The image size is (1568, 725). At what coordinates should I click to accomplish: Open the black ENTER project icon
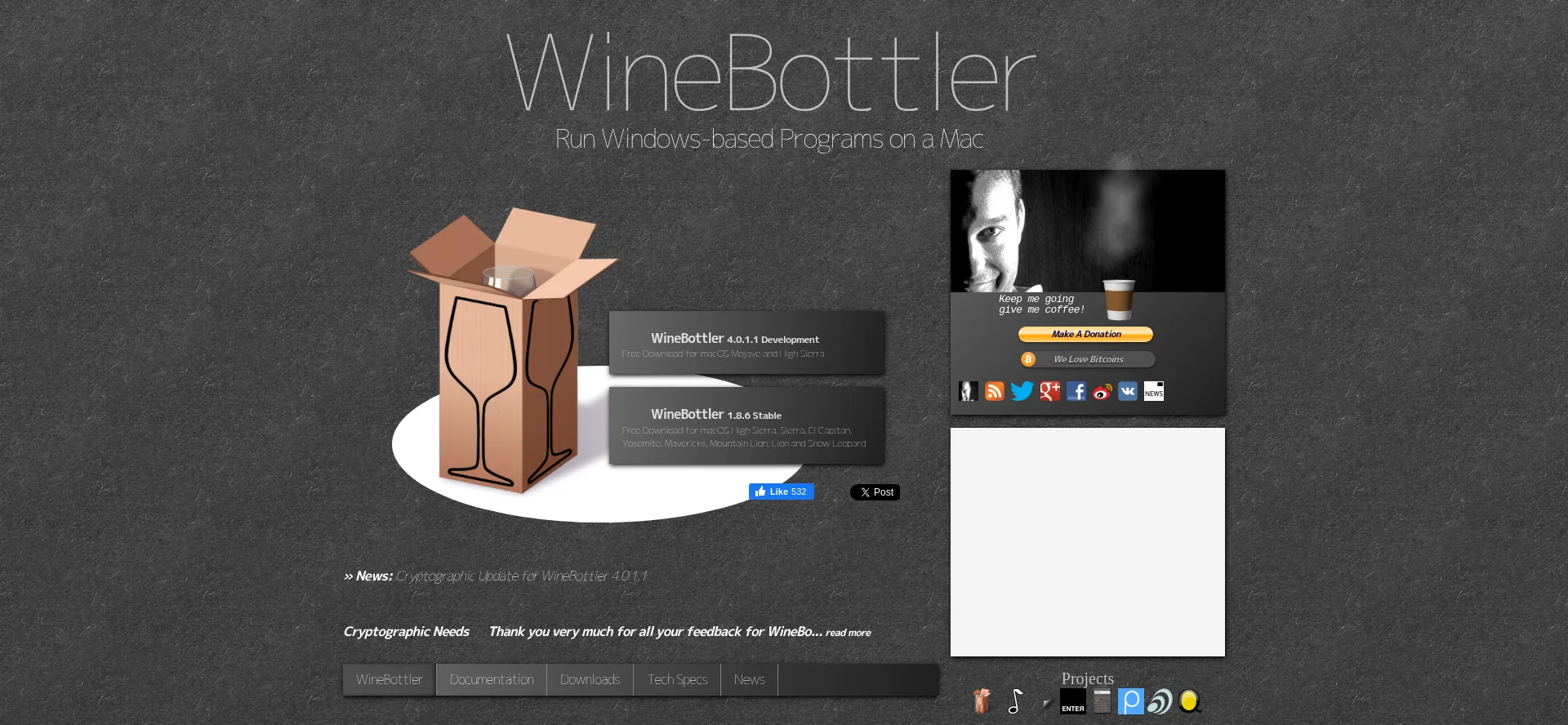tap(1073, 701)
